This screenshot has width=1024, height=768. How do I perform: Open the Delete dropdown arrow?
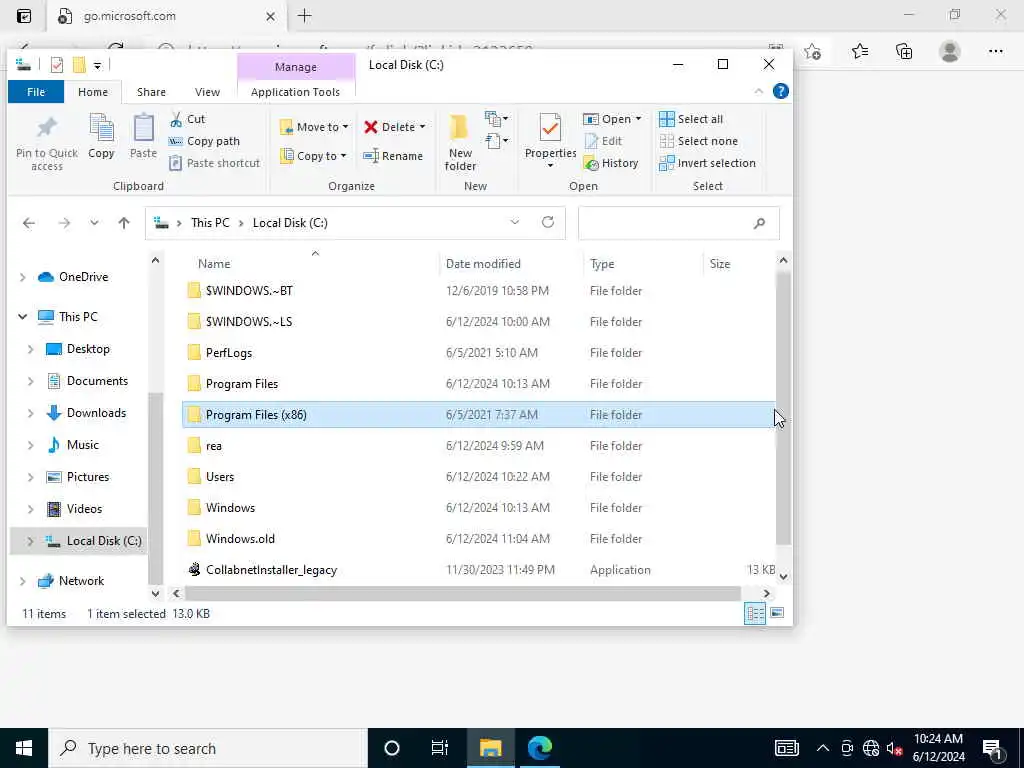[x=423, y=127]
